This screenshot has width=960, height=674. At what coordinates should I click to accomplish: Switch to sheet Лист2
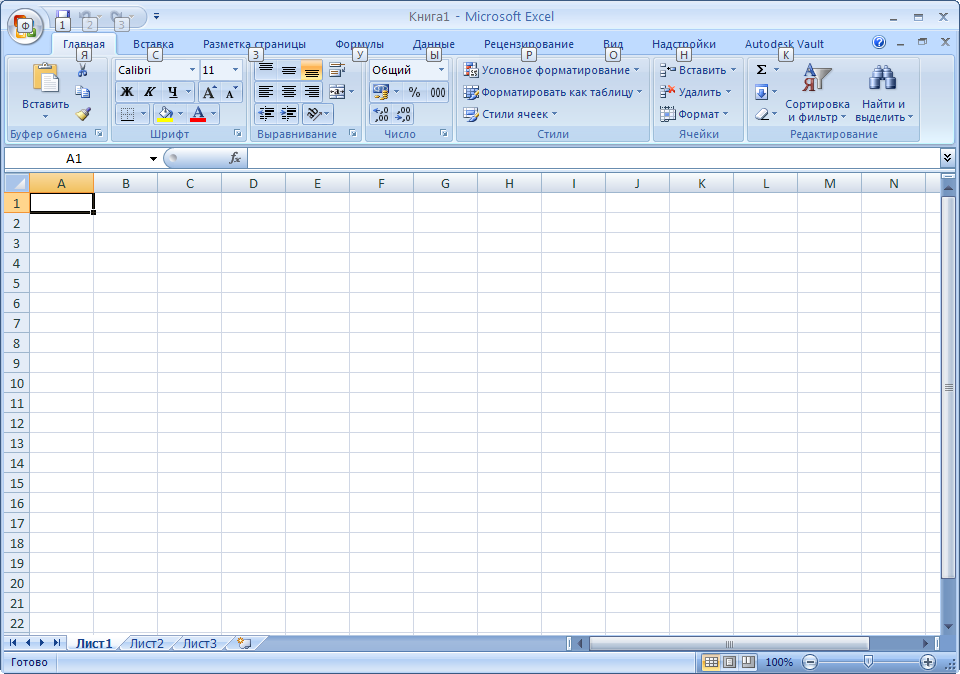(147, 643)
